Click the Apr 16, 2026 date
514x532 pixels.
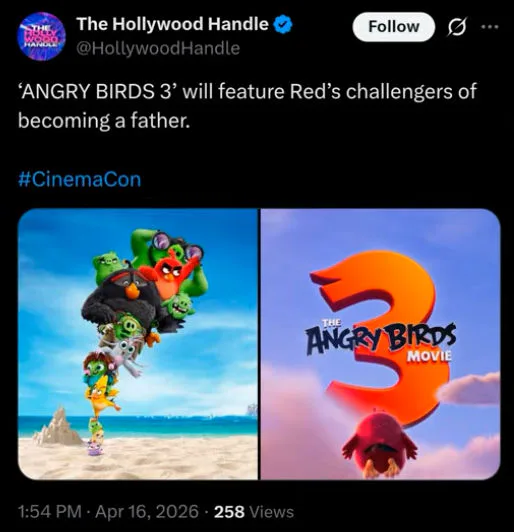pyautogui.click(x=147, y=511)
